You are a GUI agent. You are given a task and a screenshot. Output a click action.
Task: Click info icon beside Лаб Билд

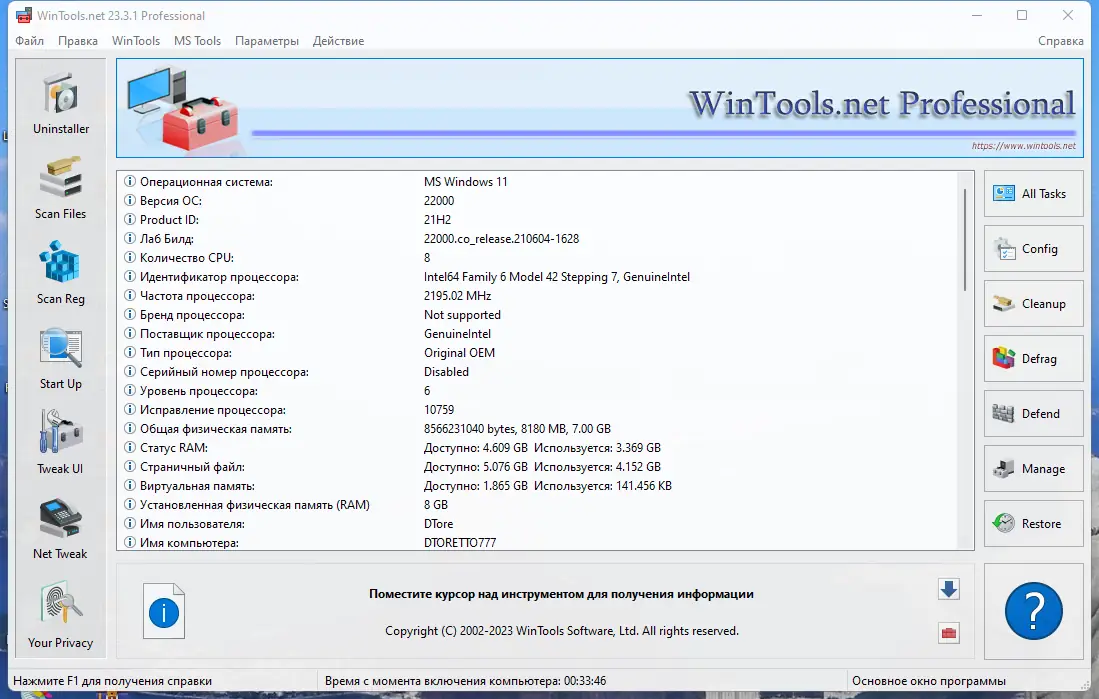tap(130, 238)
